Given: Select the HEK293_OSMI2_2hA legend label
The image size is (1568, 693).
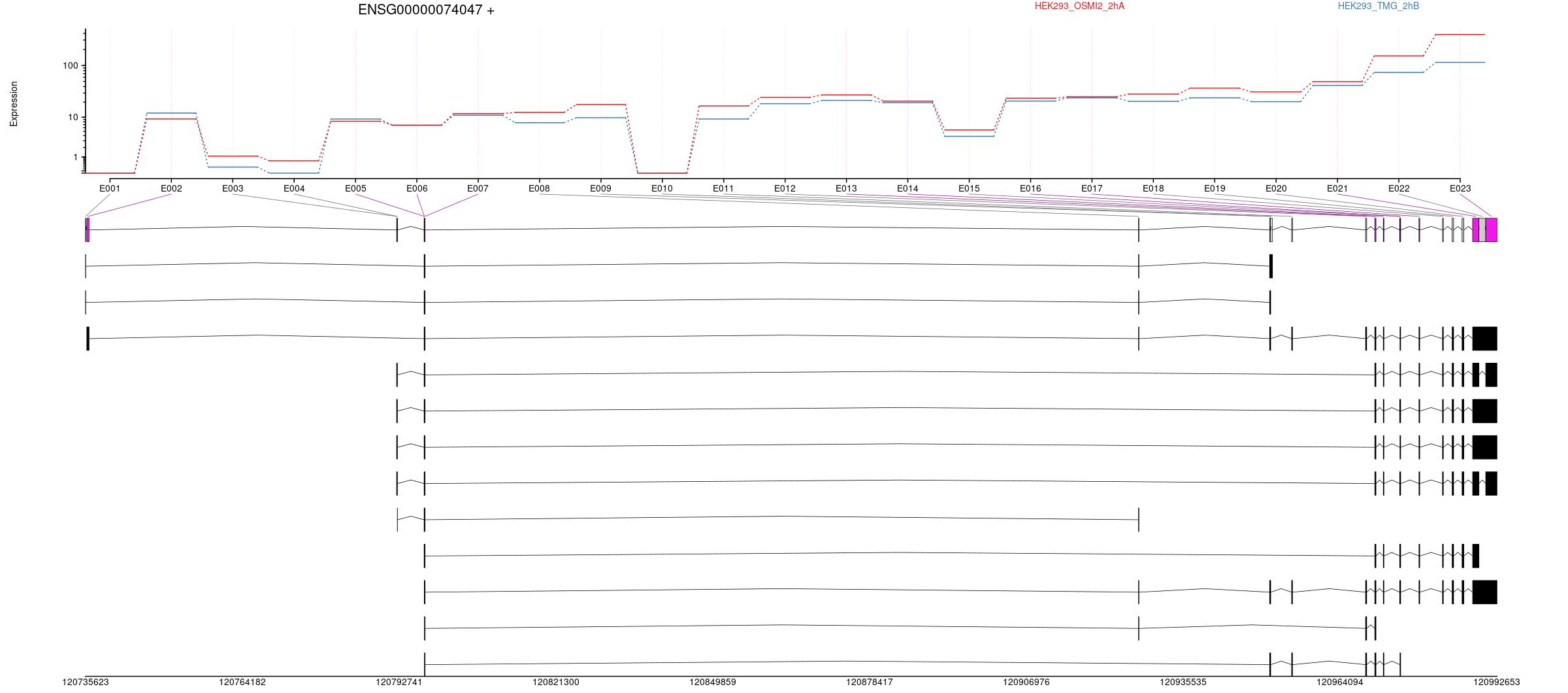Looking at the screenshot, I should click(x=1079, y=6).
